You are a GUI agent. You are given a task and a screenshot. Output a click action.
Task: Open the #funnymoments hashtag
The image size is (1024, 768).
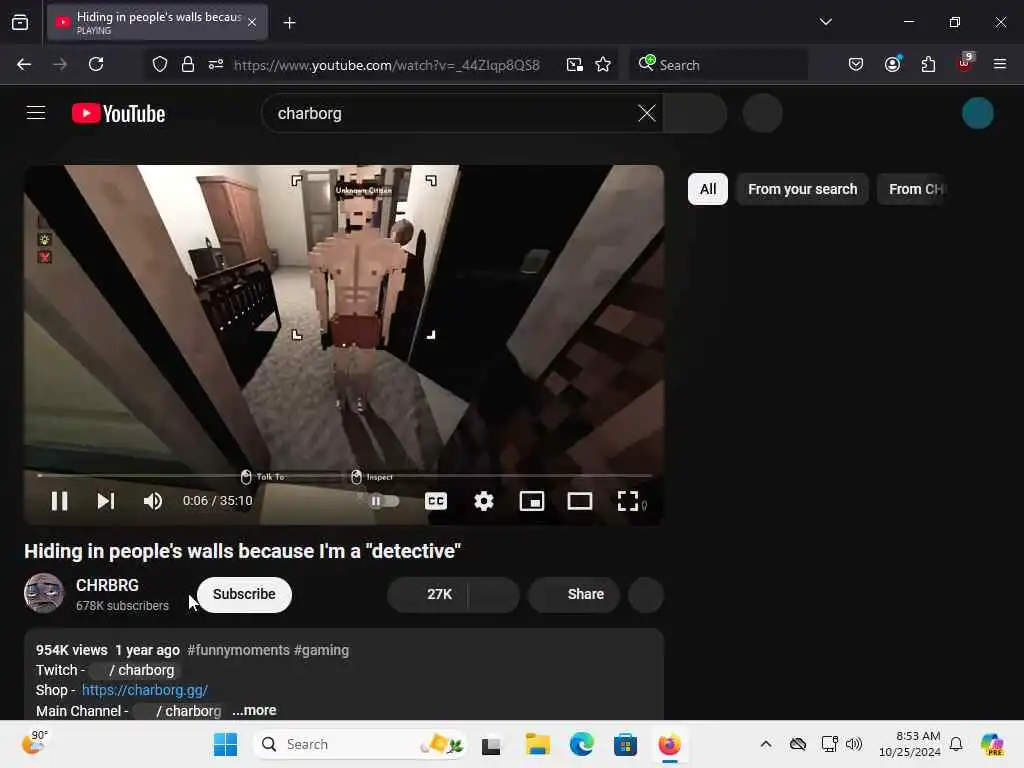click(x=238, y=650)
